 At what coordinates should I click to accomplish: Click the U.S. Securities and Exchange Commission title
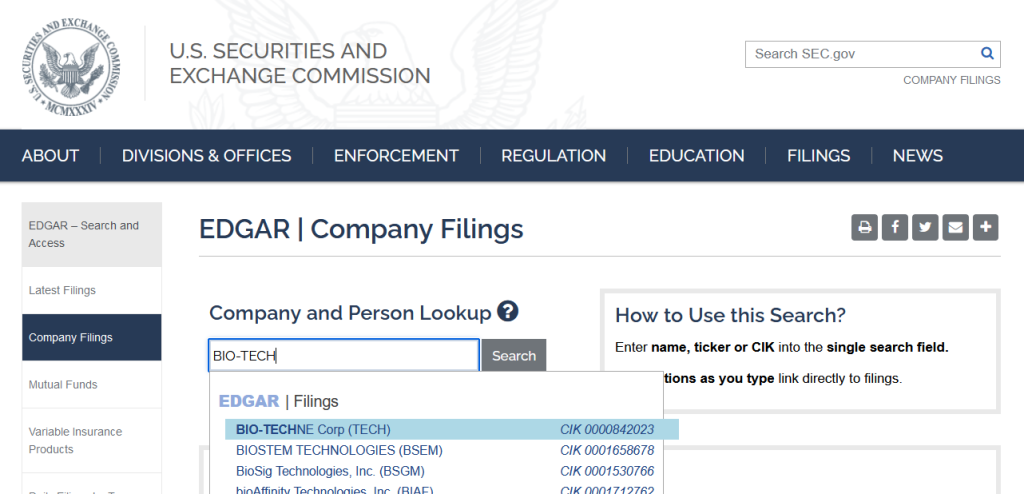[x=300, y=63]
